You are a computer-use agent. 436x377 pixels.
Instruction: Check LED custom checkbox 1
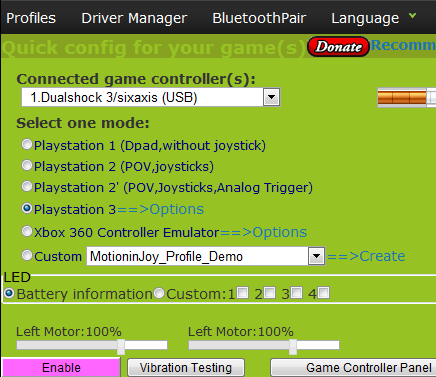coord(243,293)
